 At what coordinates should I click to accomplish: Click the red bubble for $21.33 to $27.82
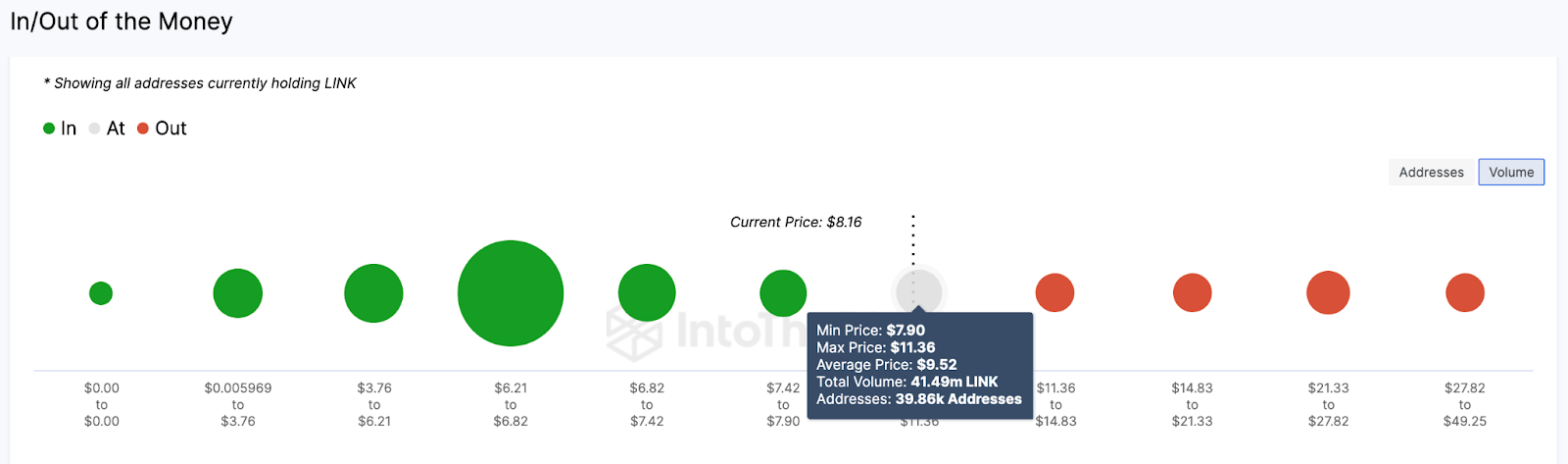click(x=1328, y=292)
